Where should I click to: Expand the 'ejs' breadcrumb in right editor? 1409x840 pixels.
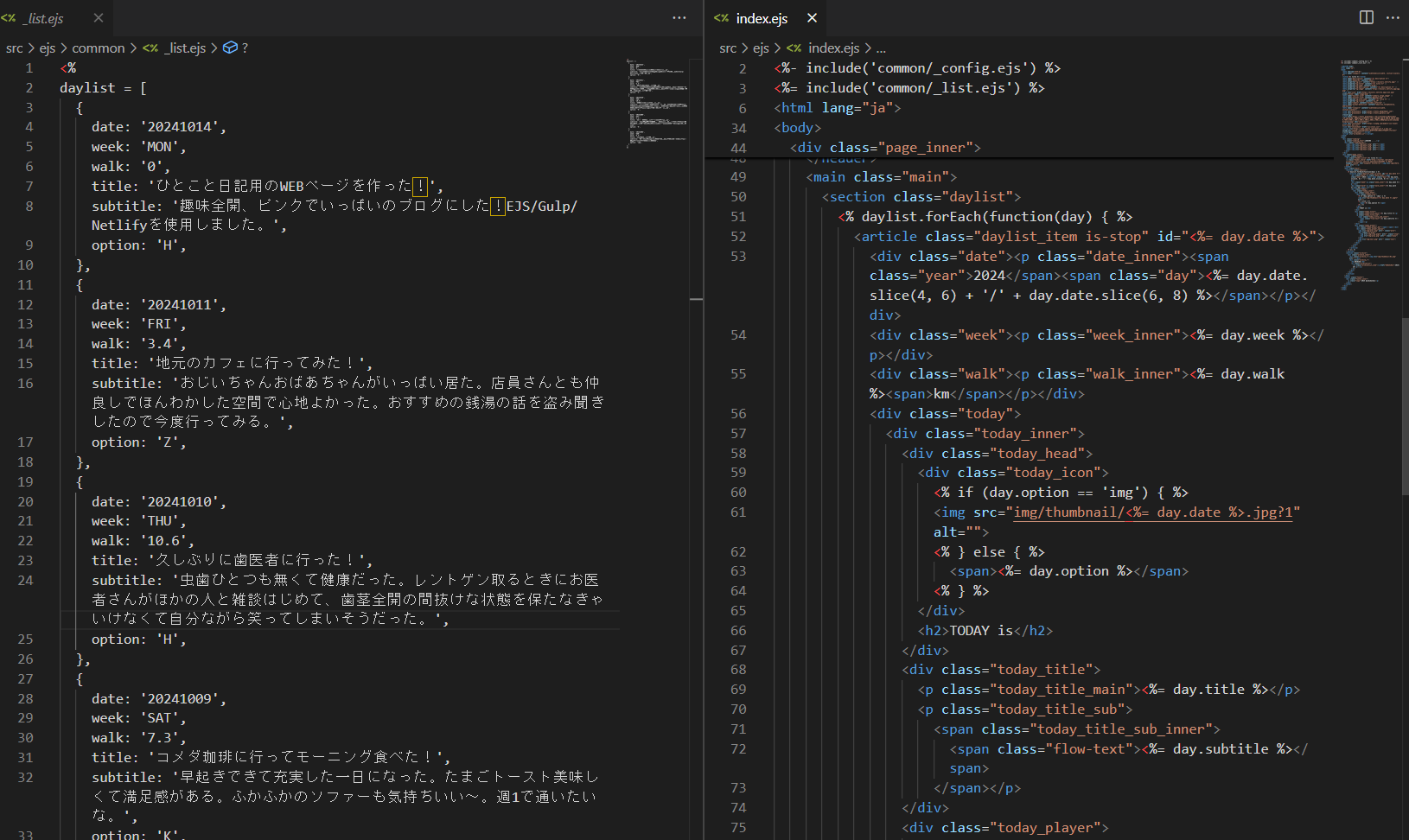[760, 48]
